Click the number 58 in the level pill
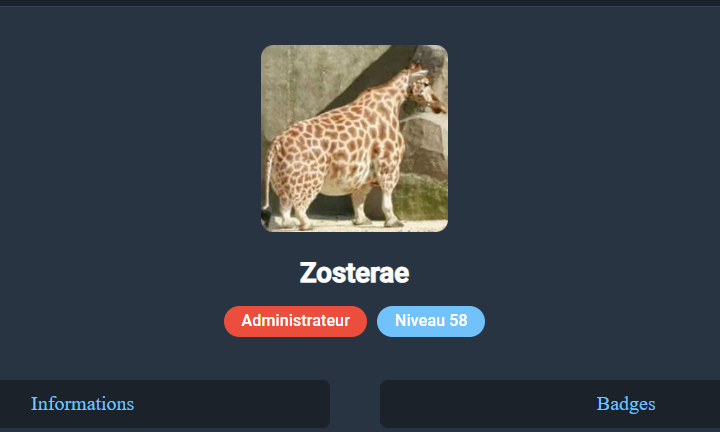Screen dimensions: 720x432 click(458, 320)
